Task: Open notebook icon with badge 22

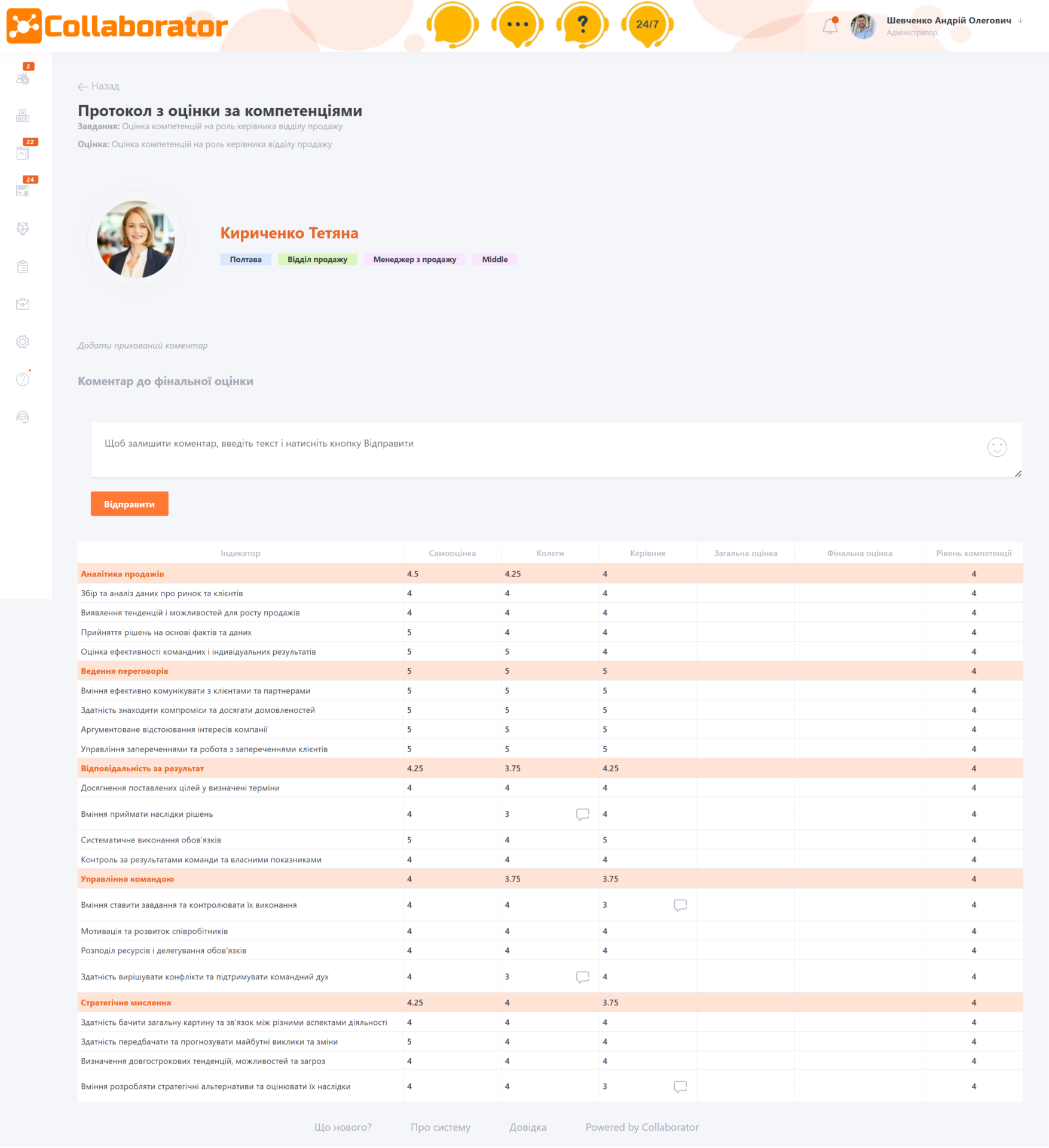Action: (x=23, y=153)
